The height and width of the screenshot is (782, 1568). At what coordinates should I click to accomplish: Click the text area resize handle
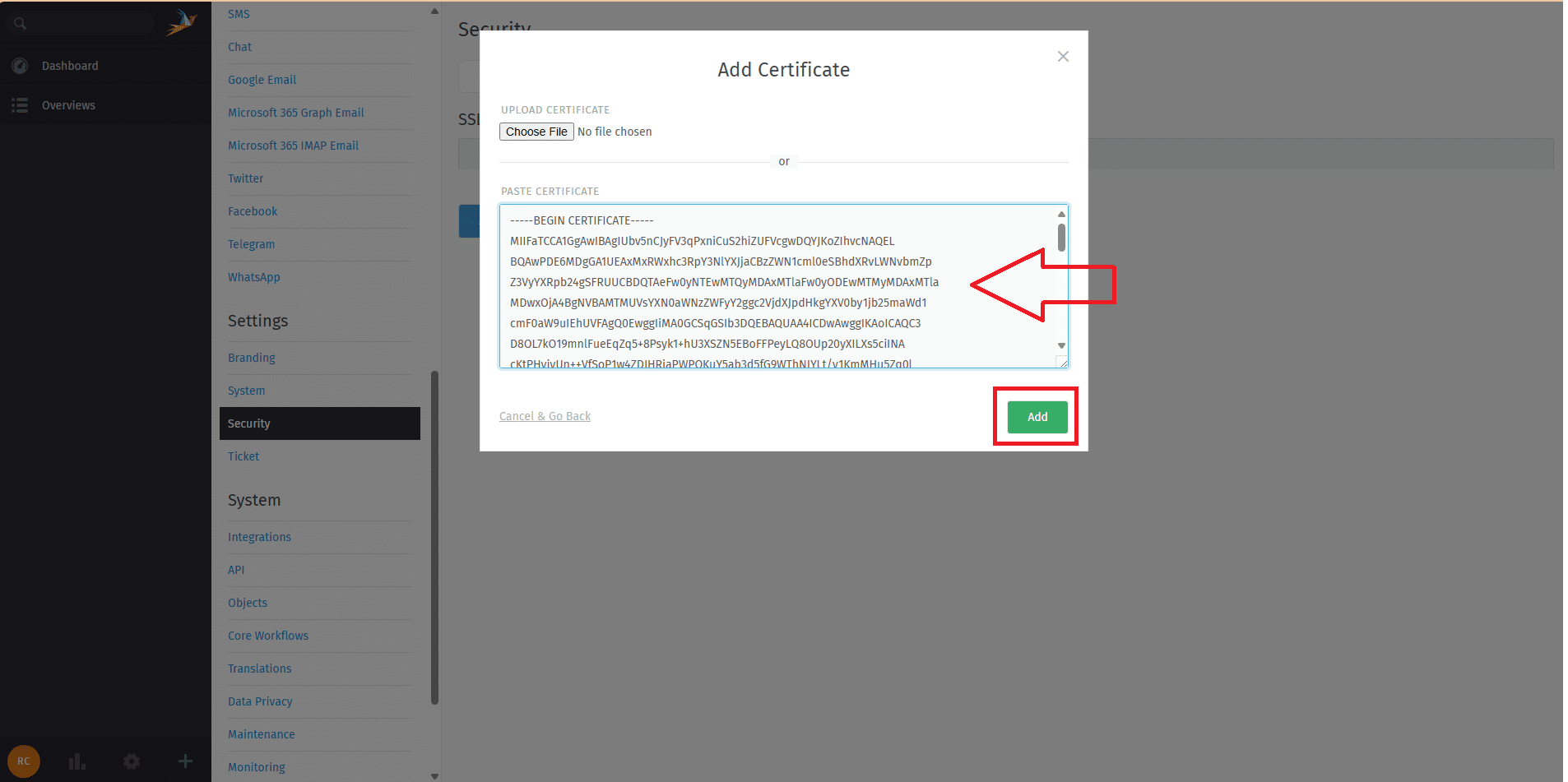tap(1063, 363)
